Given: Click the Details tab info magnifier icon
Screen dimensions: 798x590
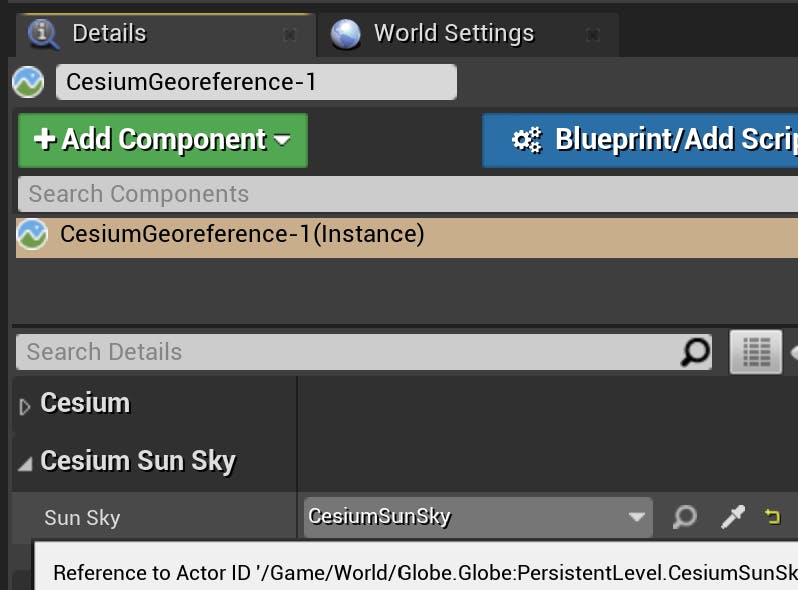Looking at the screenshot, I should tap(43, 35).
